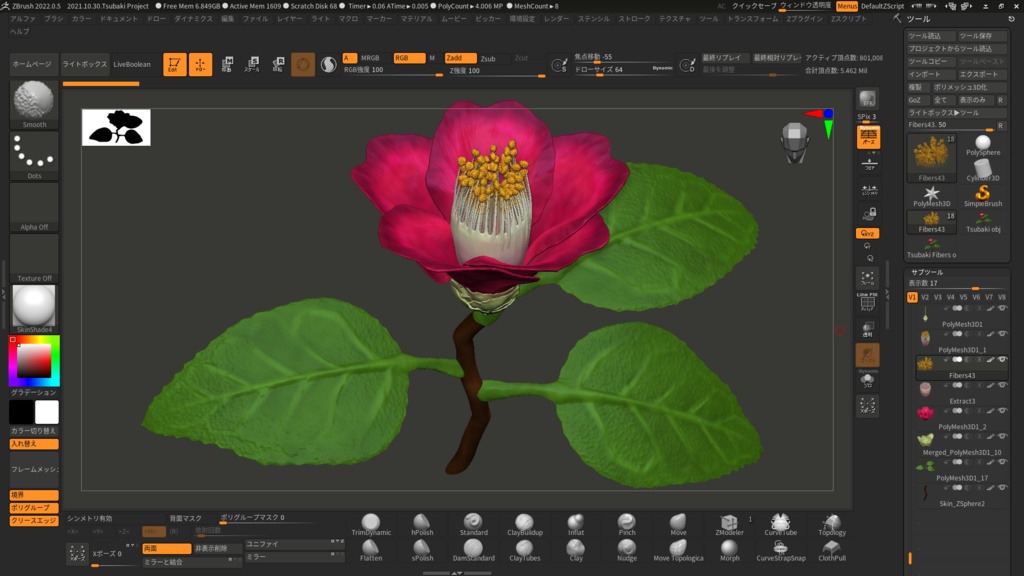Open the ヘルプ (Help) menu
Image resolution: width=1024 pixels, height=576 pixels.
point(19,31)
